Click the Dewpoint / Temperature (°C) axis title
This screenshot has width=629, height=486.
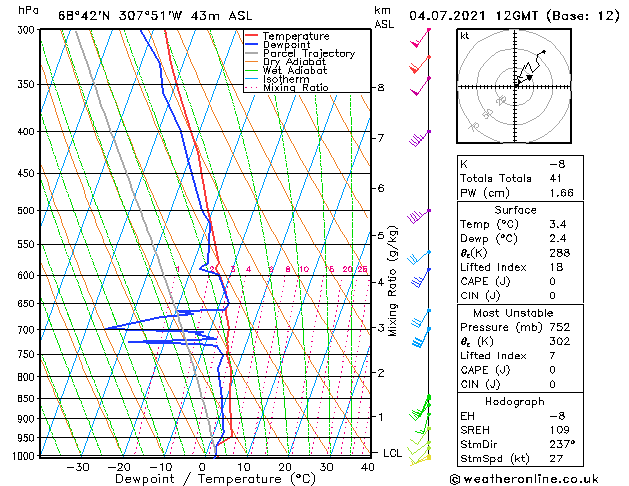point(215,479)
